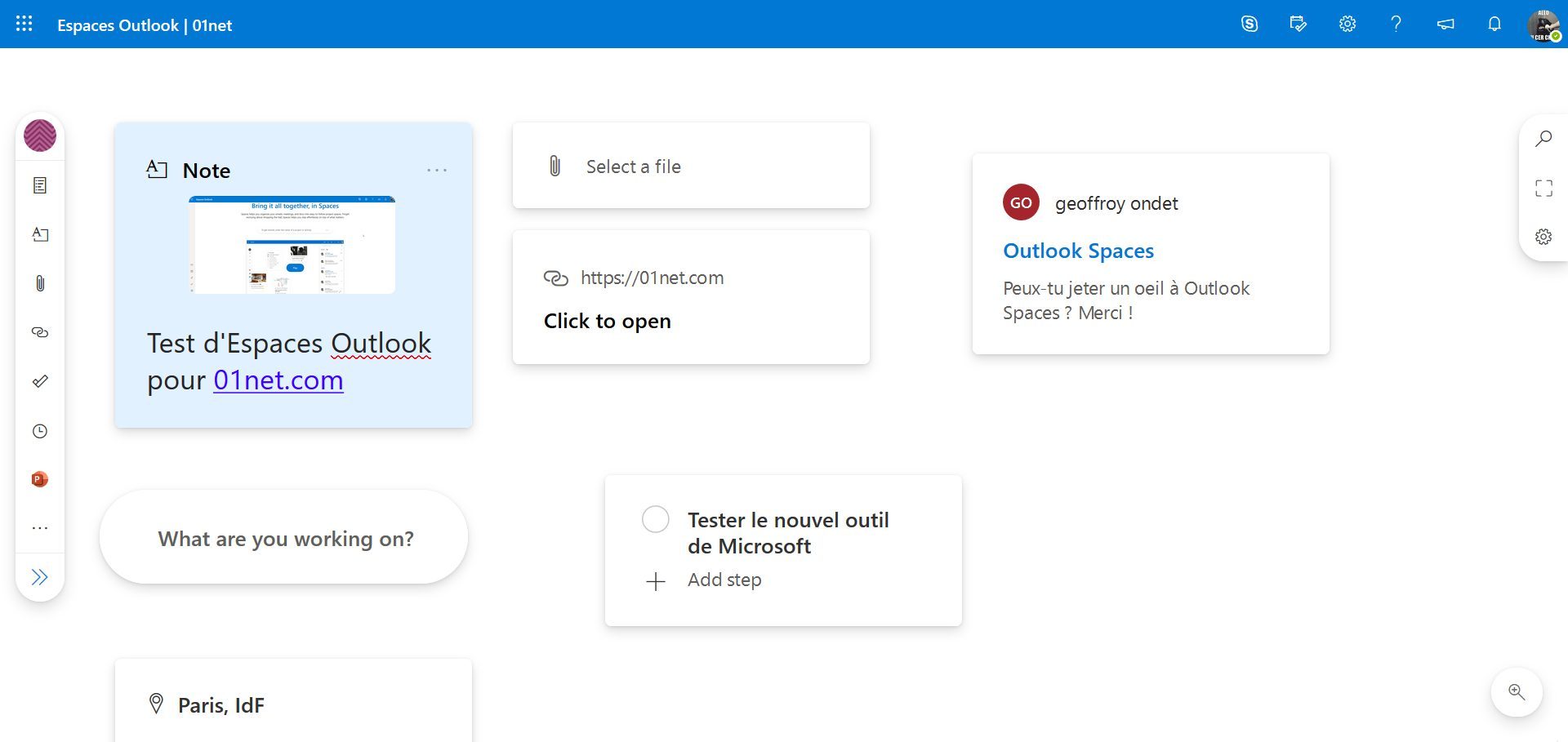Add a link using sidebar link icon
1568x742 pixels.
click(40, 332)
